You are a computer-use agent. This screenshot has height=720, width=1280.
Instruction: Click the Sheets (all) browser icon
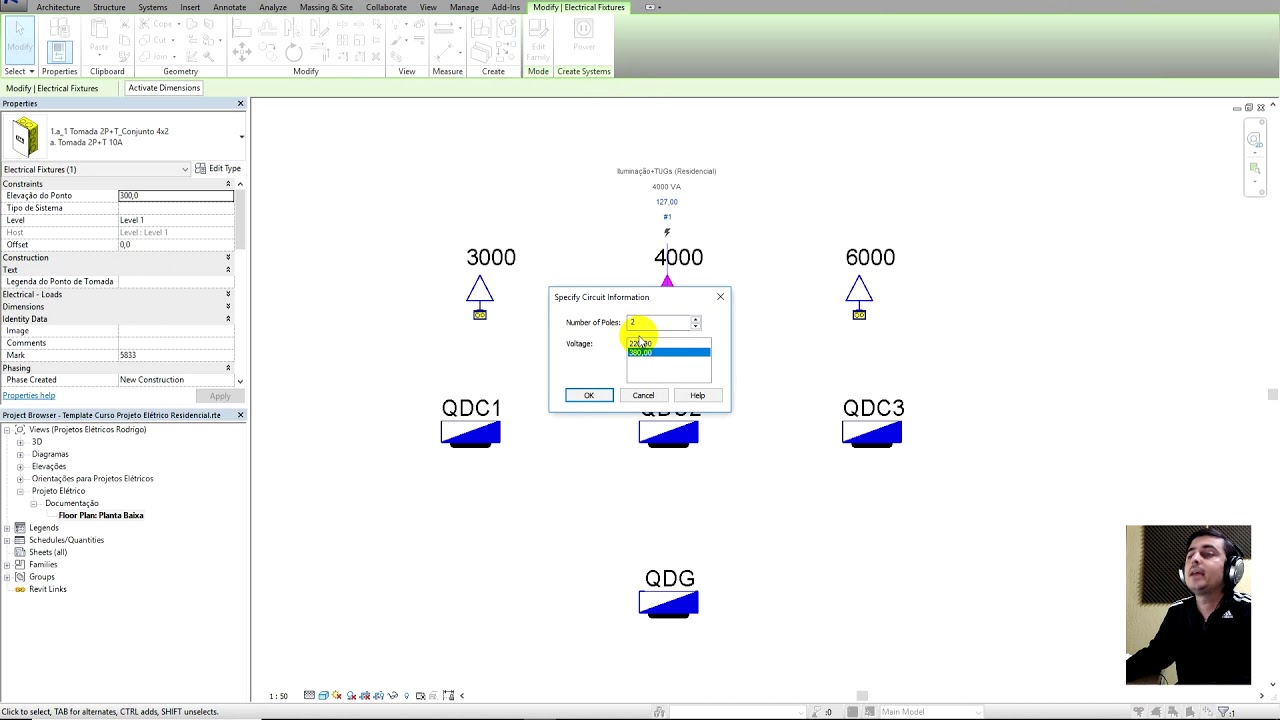click(20, 552)
